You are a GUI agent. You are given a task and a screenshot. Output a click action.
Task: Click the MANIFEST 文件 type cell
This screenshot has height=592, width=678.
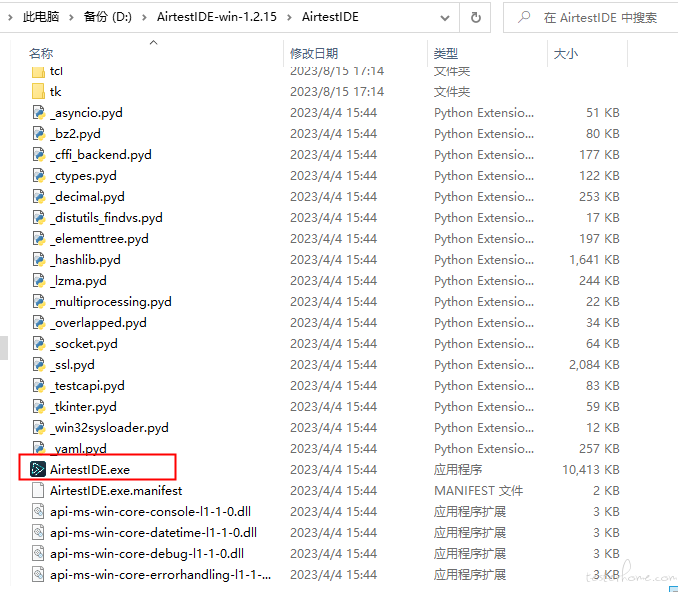click(478, 490)
